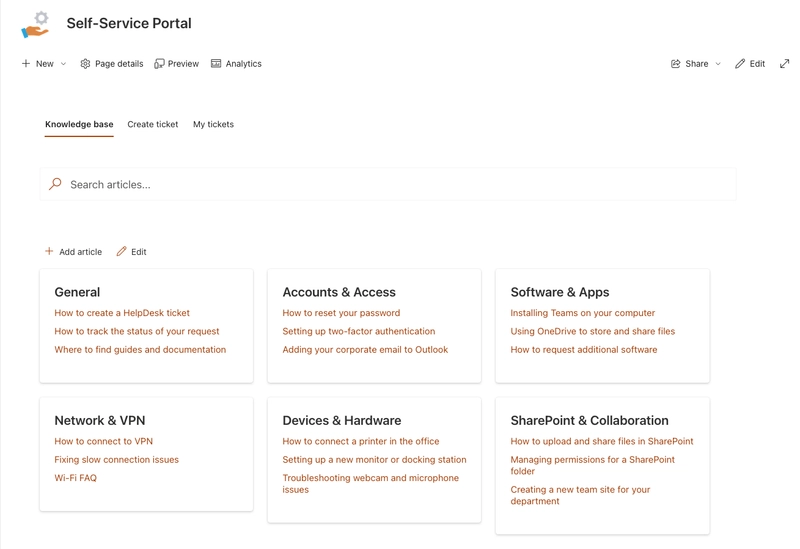Screen dimensions: 800x549
Task: Open How to connect to VPN link
Action: point(103,441)
